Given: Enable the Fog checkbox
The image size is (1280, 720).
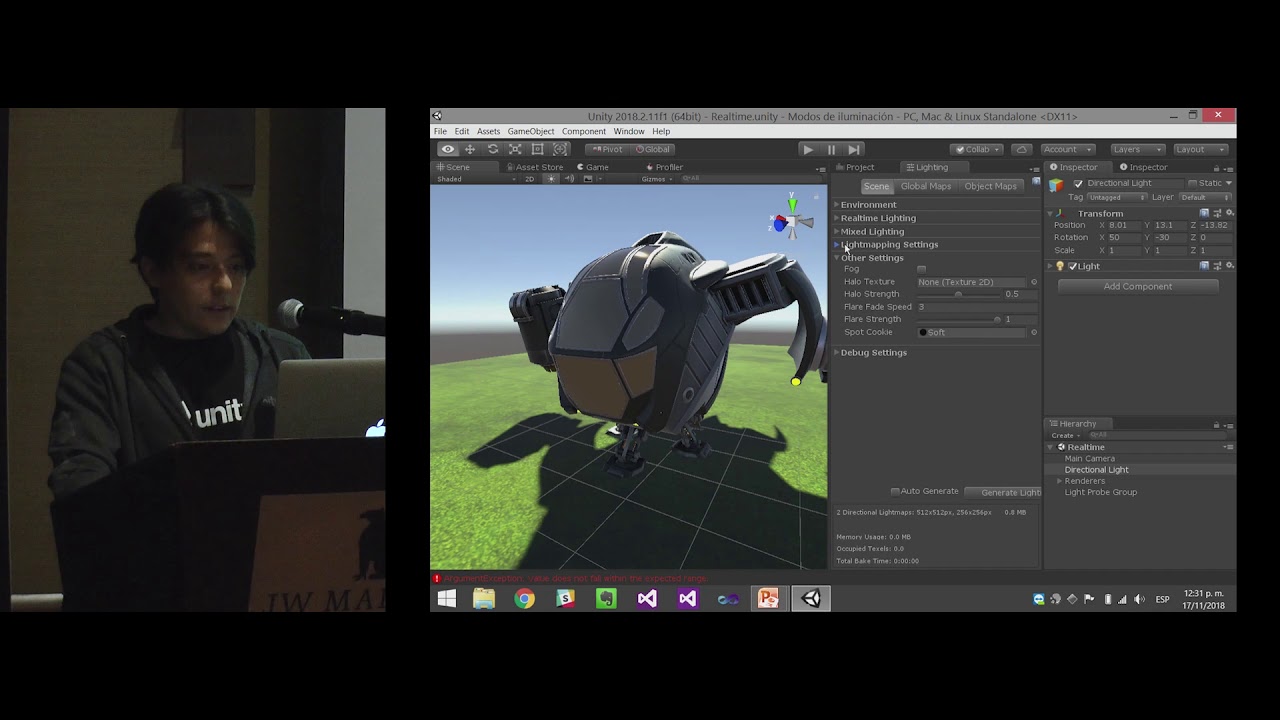Looking at the screenshot, I should (x=922, y=269).
